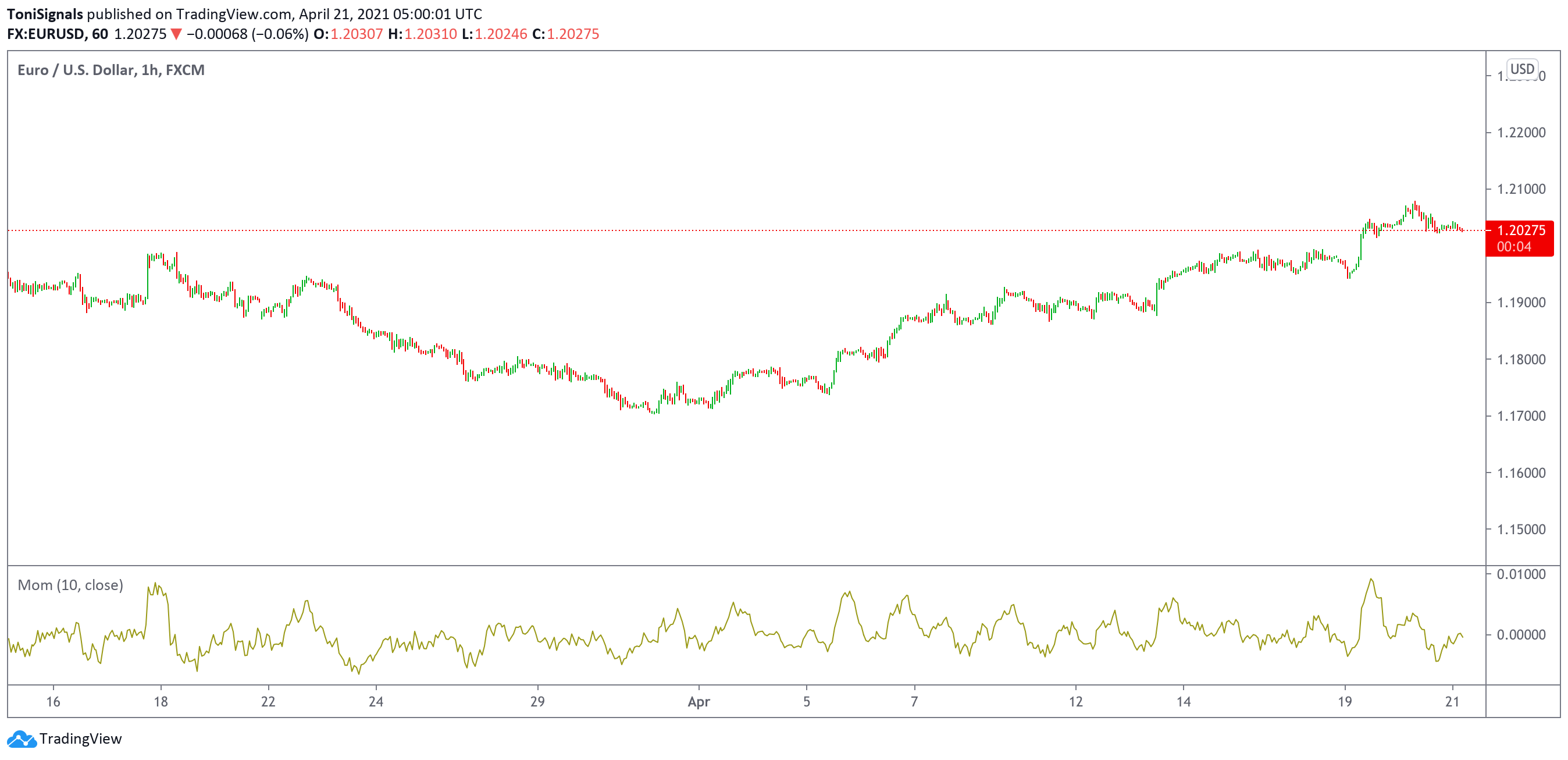Click the 00:04 bar countdown timer
Image resolution: width=1568 pixels, height=760 pixels.
click(x=1513, y=247)
